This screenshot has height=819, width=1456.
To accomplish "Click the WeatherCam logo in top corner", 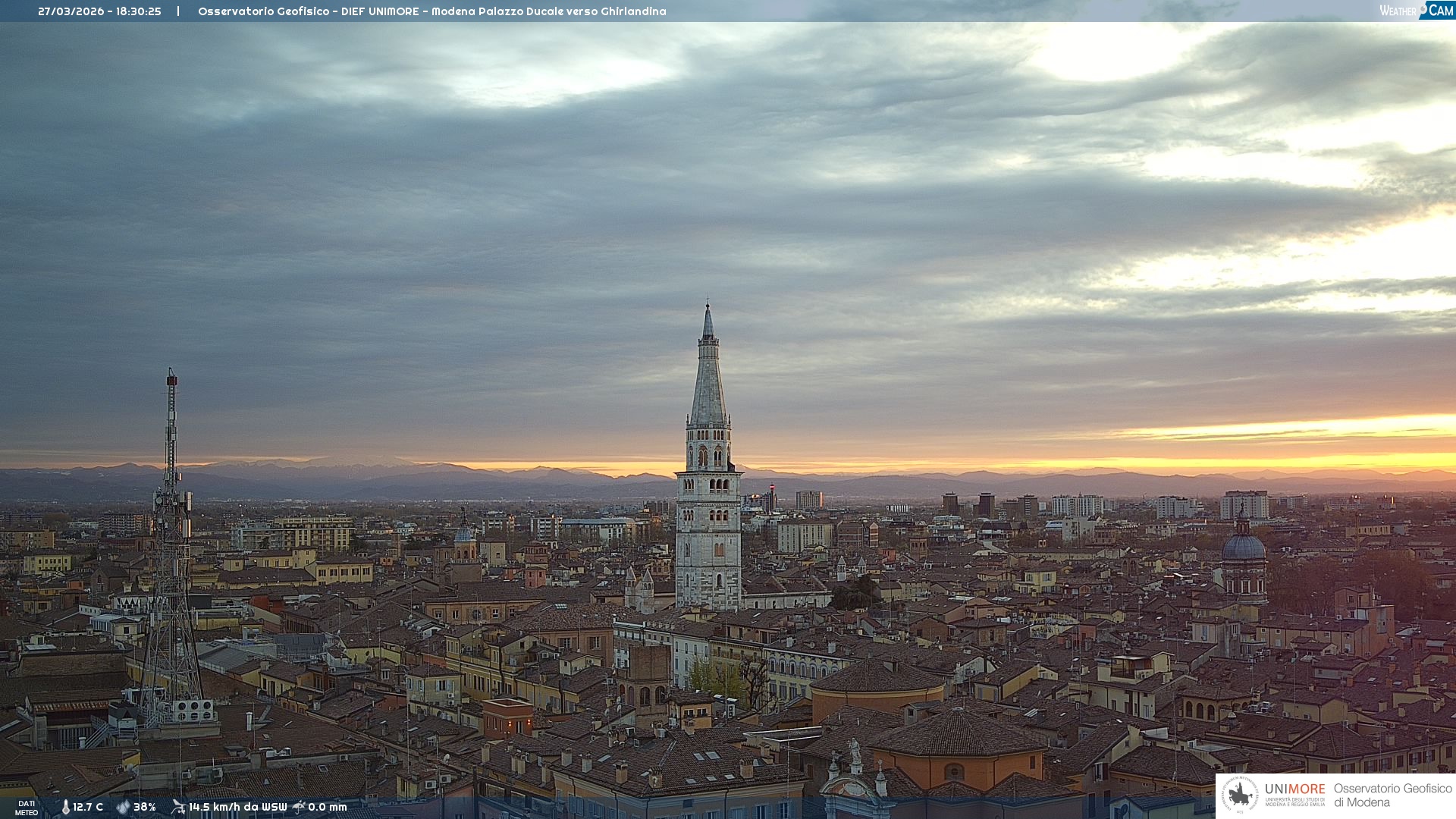I will (1416, 11).
